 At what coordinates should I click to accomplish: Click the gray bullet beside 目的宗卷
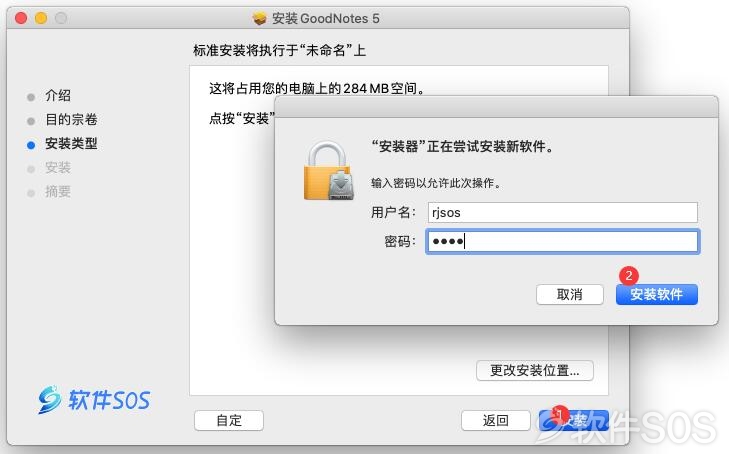click(x=31, y=121)
